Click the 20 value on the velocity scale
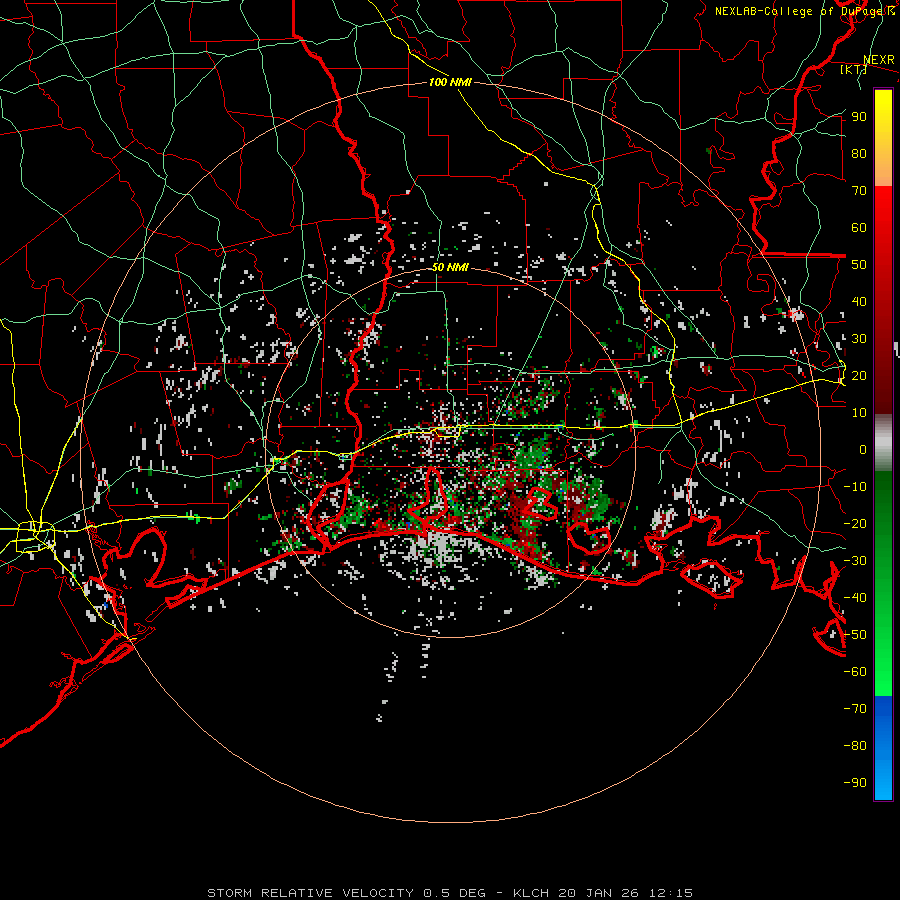 [x=859, y=376]
